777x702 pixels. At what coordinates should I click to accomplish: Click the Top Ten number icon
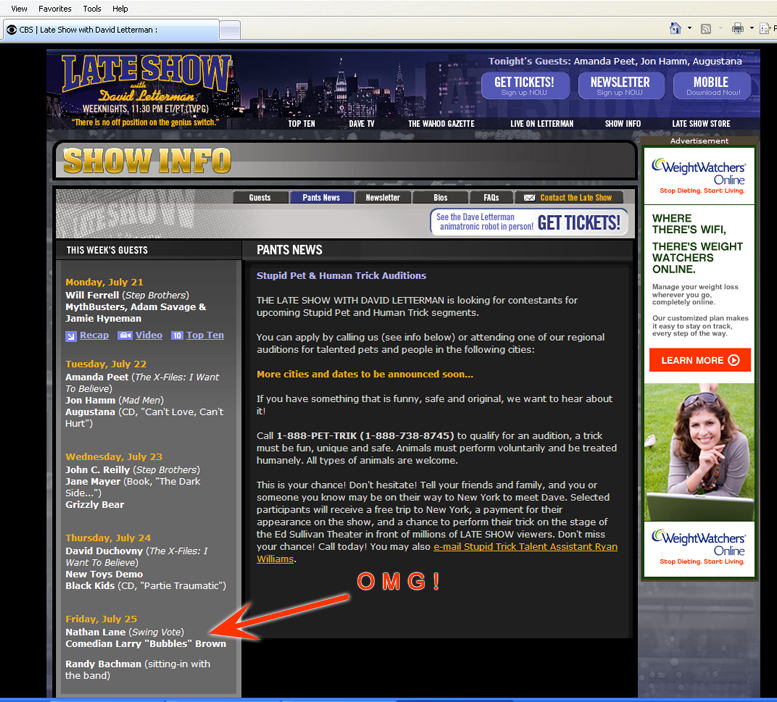[177, 336]
